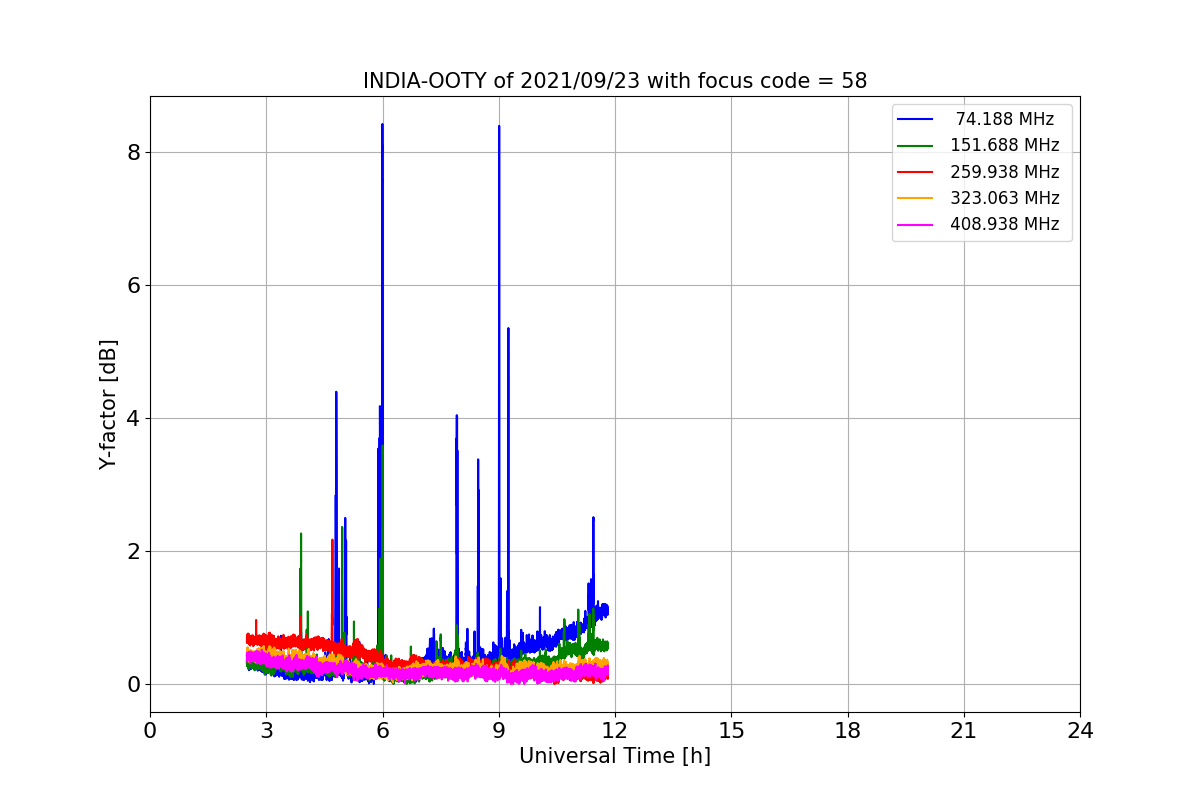
Task: Click x-axis tick label 21
Action: coord(964,731)
